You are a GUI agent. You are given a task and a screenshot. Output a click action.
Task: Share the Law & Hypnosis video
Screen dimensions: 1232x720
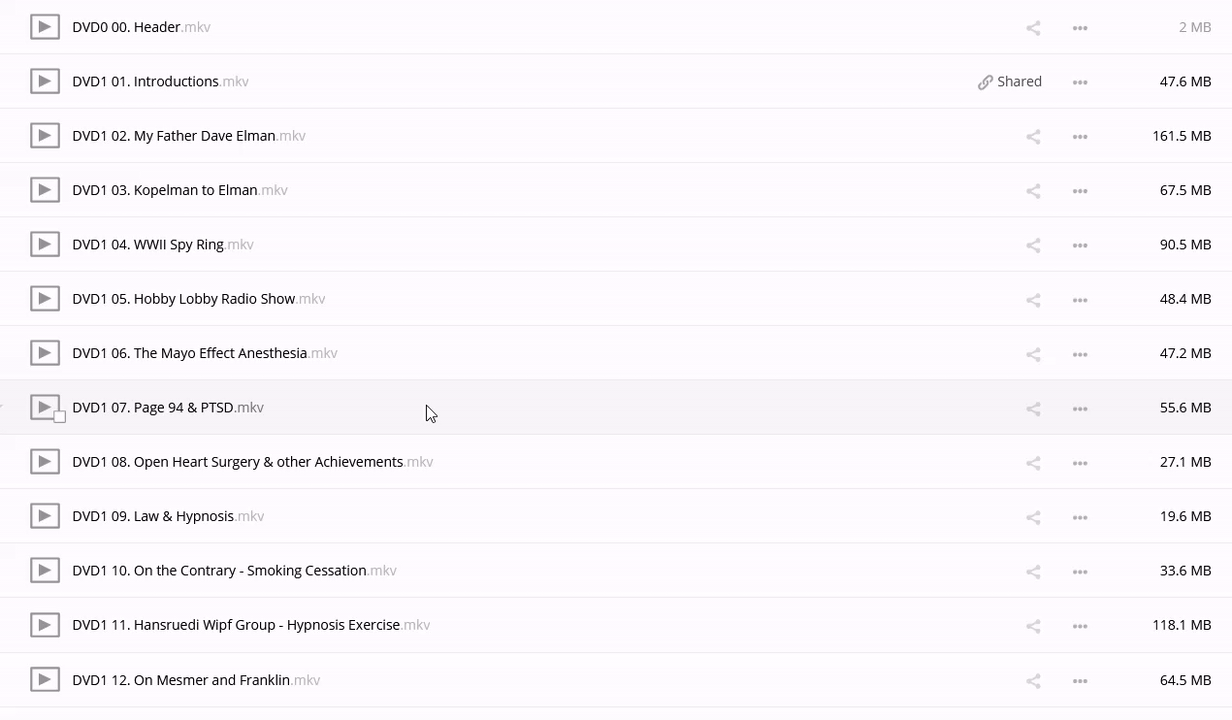[x=1033, y=517]
